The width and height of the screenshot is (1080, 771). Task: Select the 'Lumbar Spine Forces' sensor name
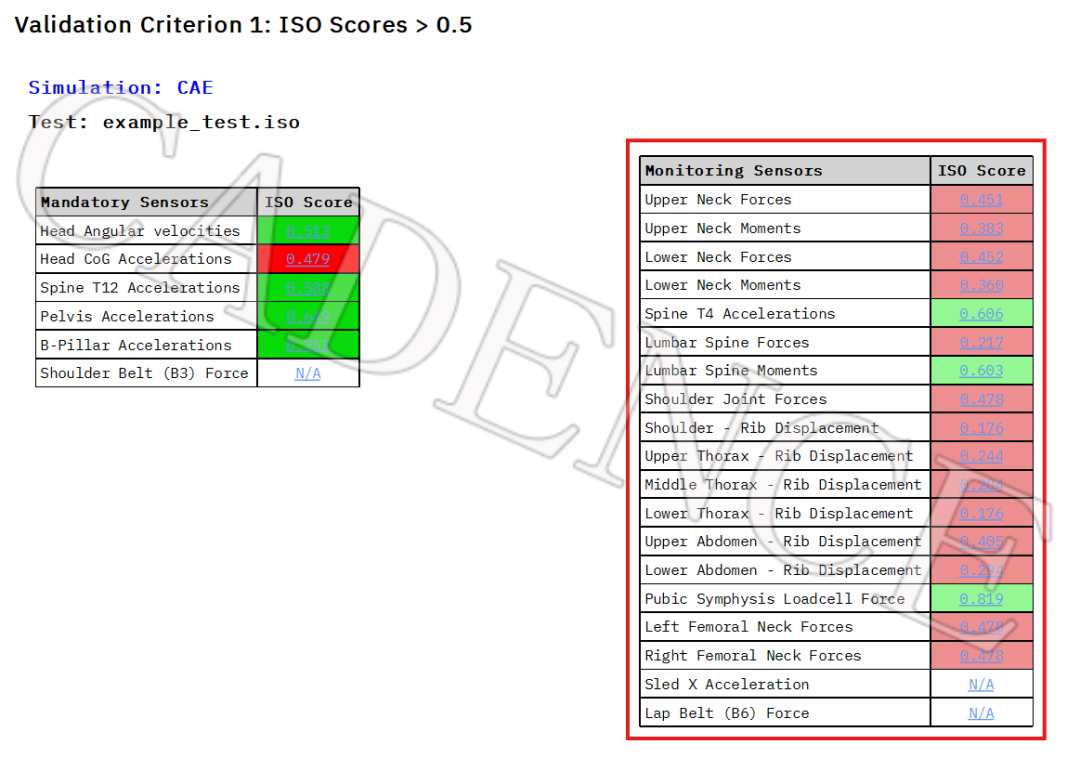coord(727,342)
